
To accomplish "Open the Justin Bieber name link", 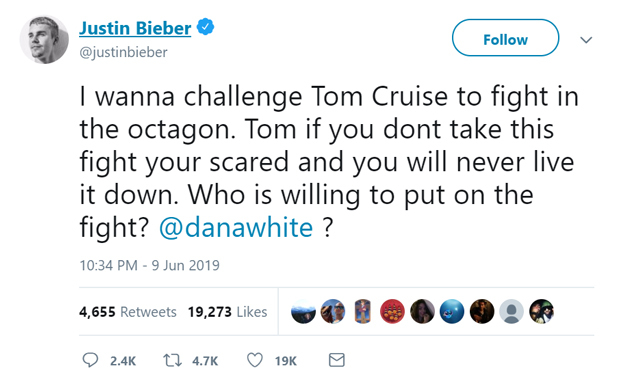I will tap(135, 28).
